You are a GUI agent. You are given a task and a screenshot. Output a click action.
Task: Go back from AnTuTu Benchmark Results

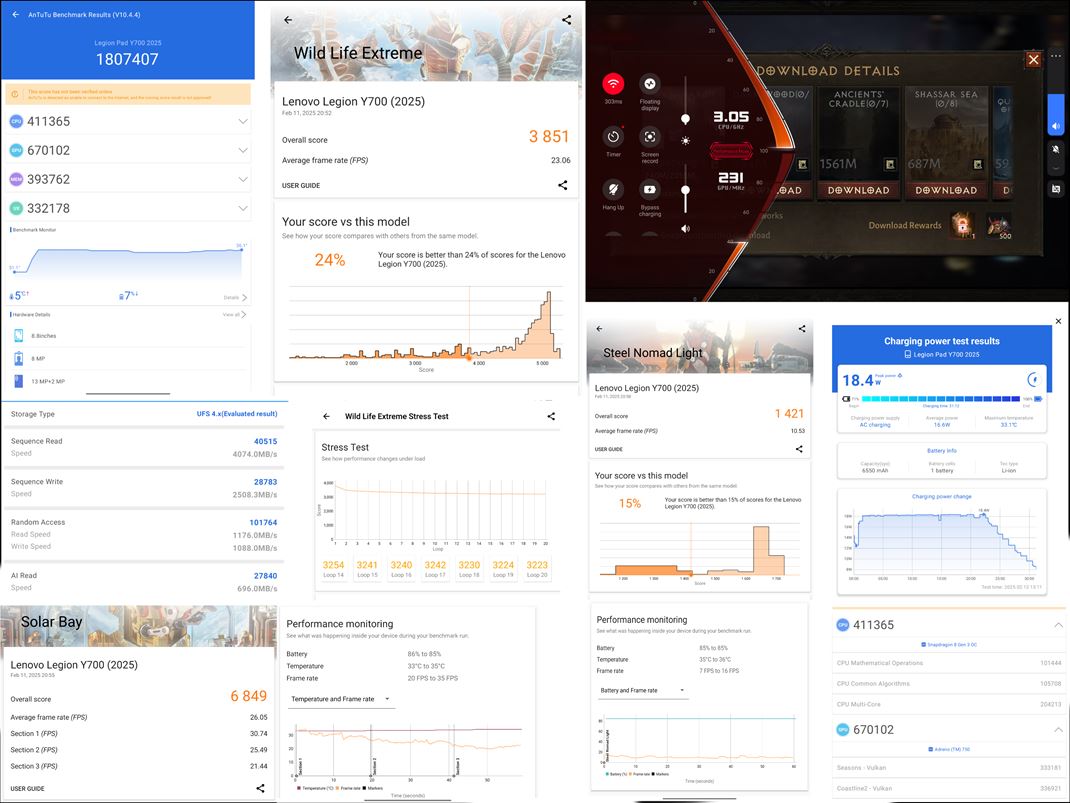pos(15,14)
